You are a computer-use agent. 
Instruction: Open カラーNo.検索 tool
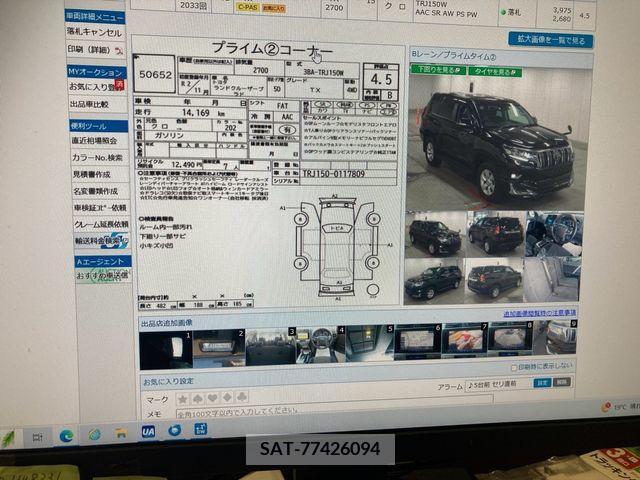pos(97,158)
